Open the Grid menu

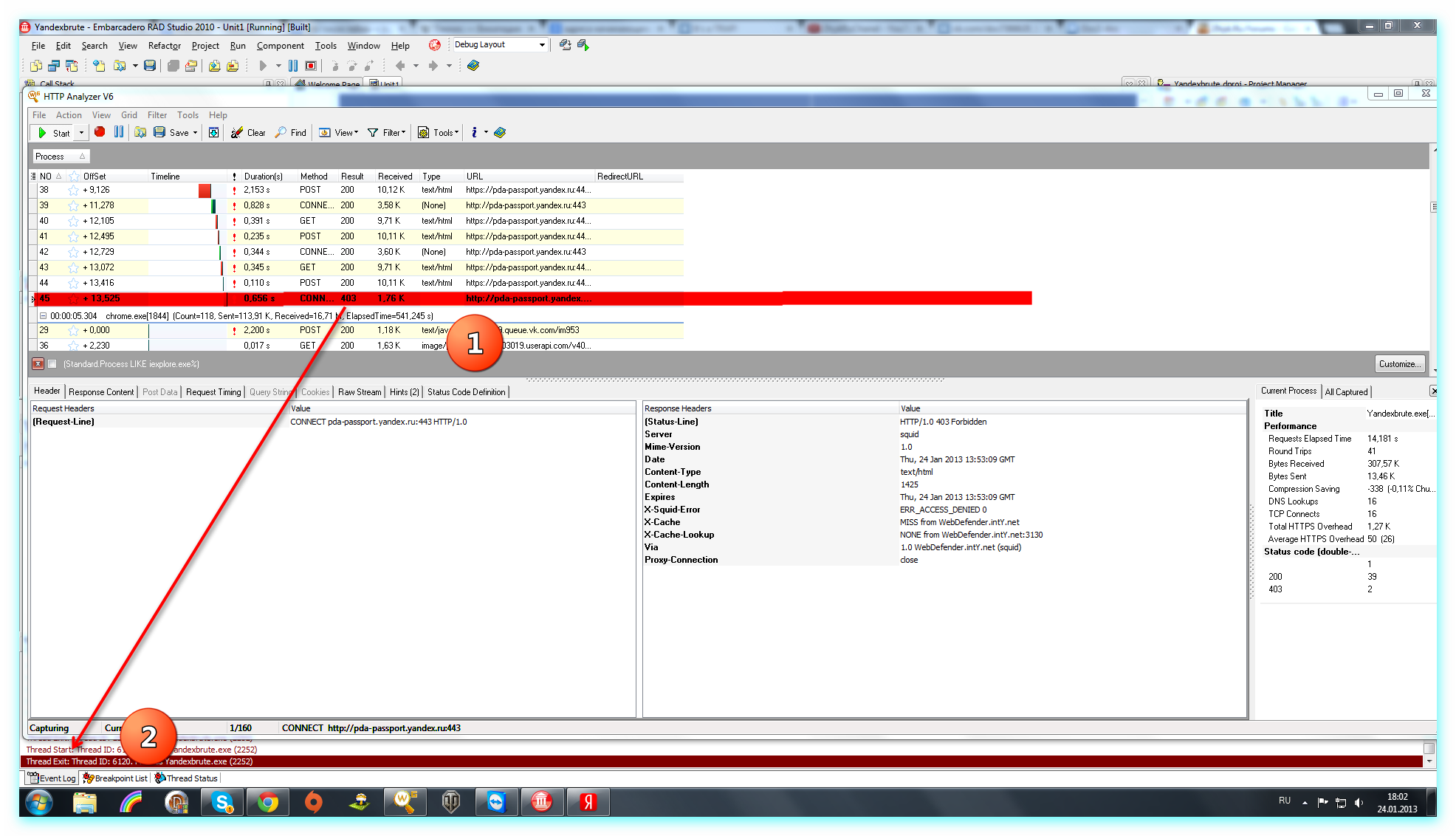coord(129,115)
